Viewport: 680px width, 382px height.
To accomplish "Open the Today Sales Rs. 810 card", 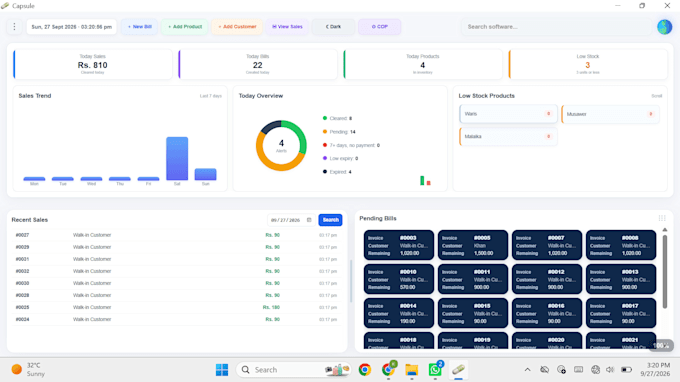I will pyautogui.click(x=92, y=64).
